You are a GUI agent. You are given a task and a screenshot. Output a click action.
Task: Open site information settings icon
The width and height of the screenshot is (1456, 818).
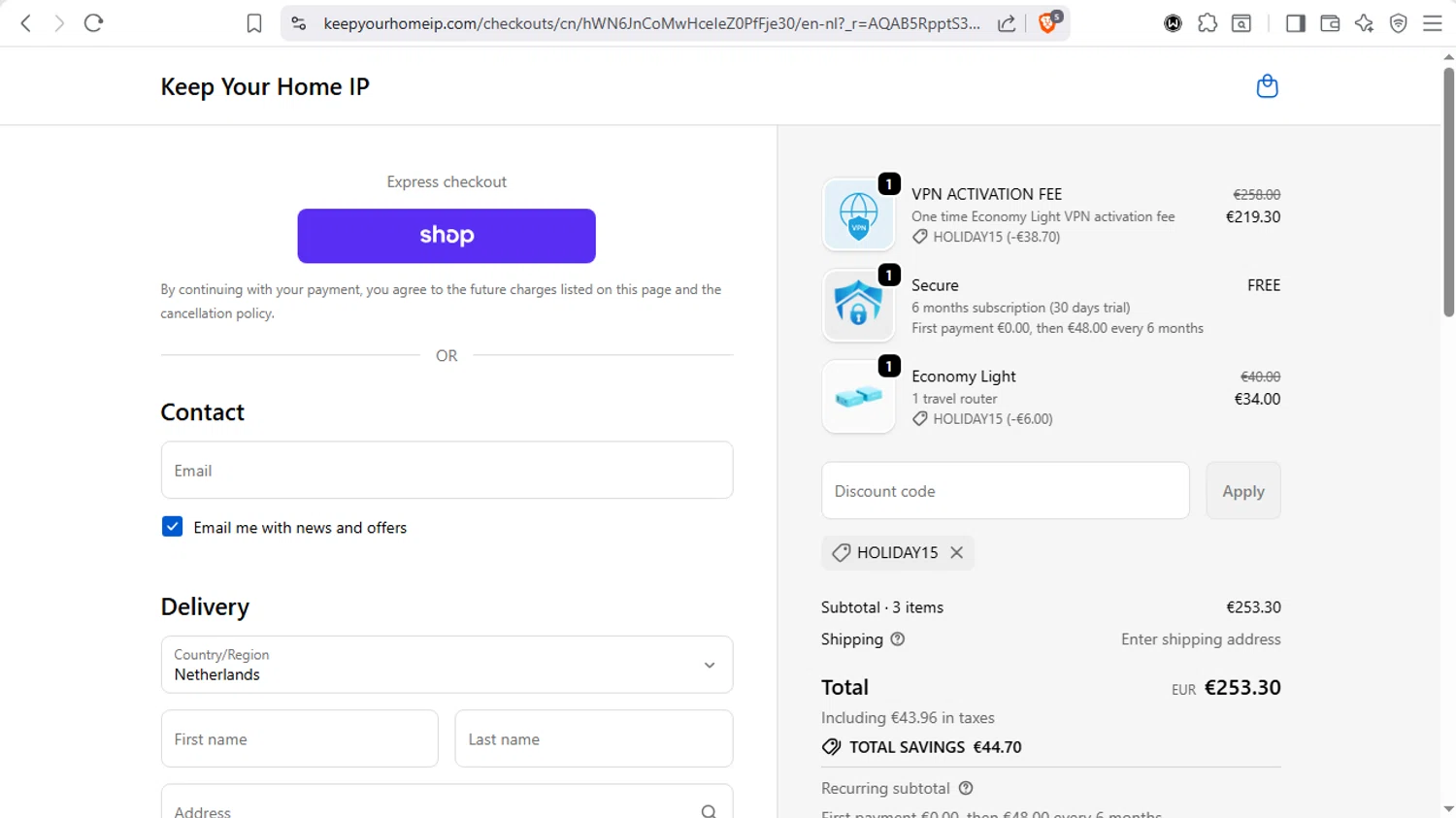(299, 23)
